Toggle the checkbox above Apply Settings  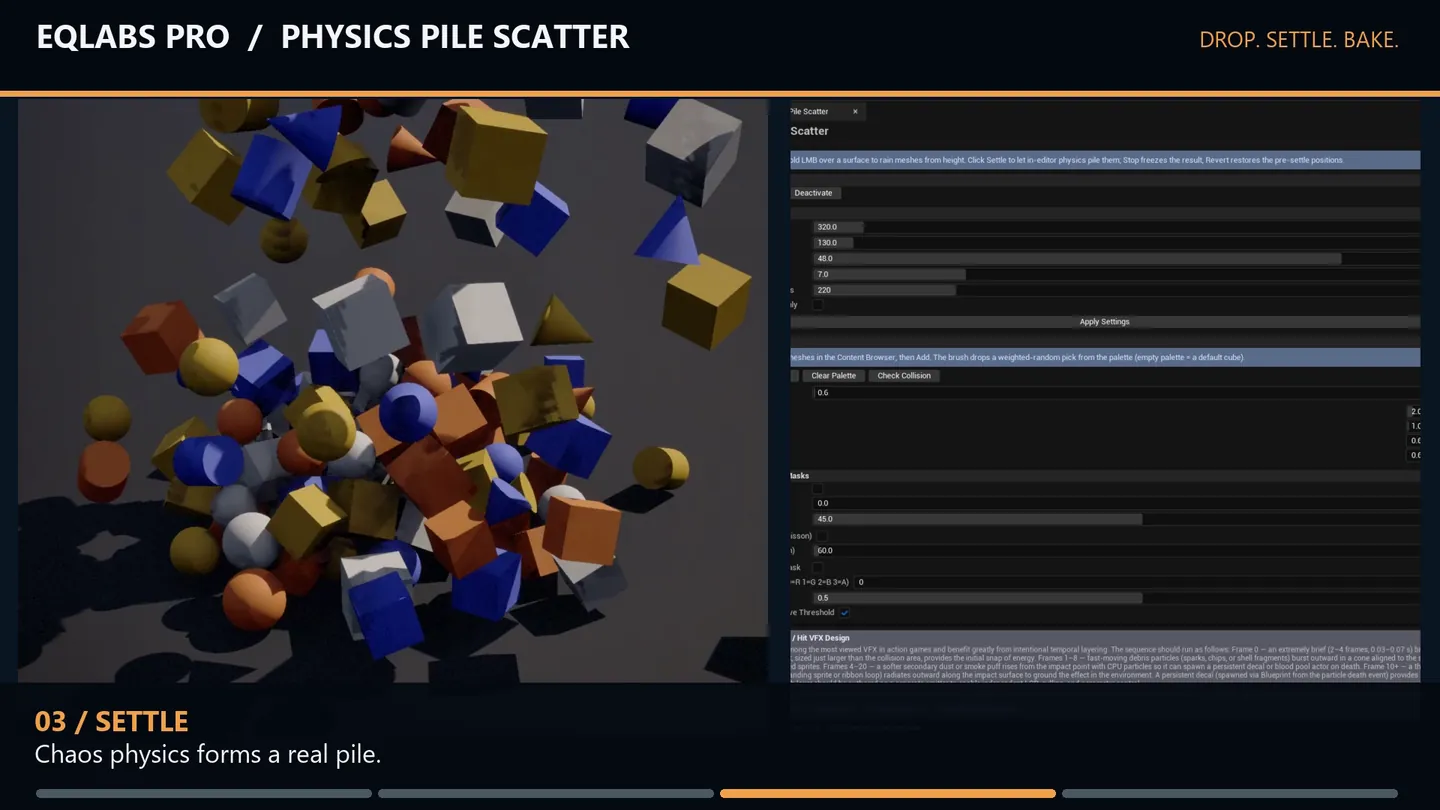pos(818,305)
